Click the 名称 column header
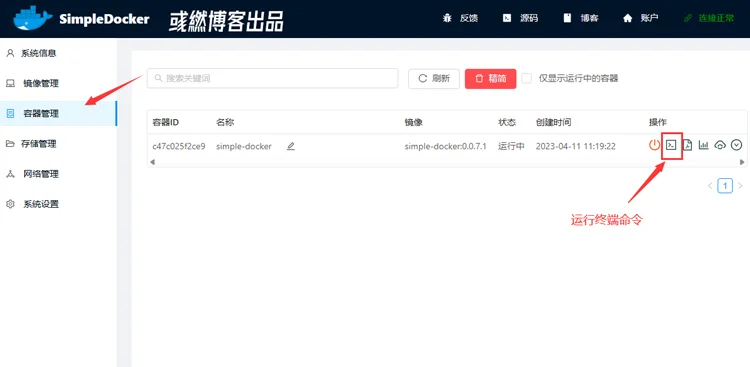This screenshot has width=750, height=367. coord(225,122)
